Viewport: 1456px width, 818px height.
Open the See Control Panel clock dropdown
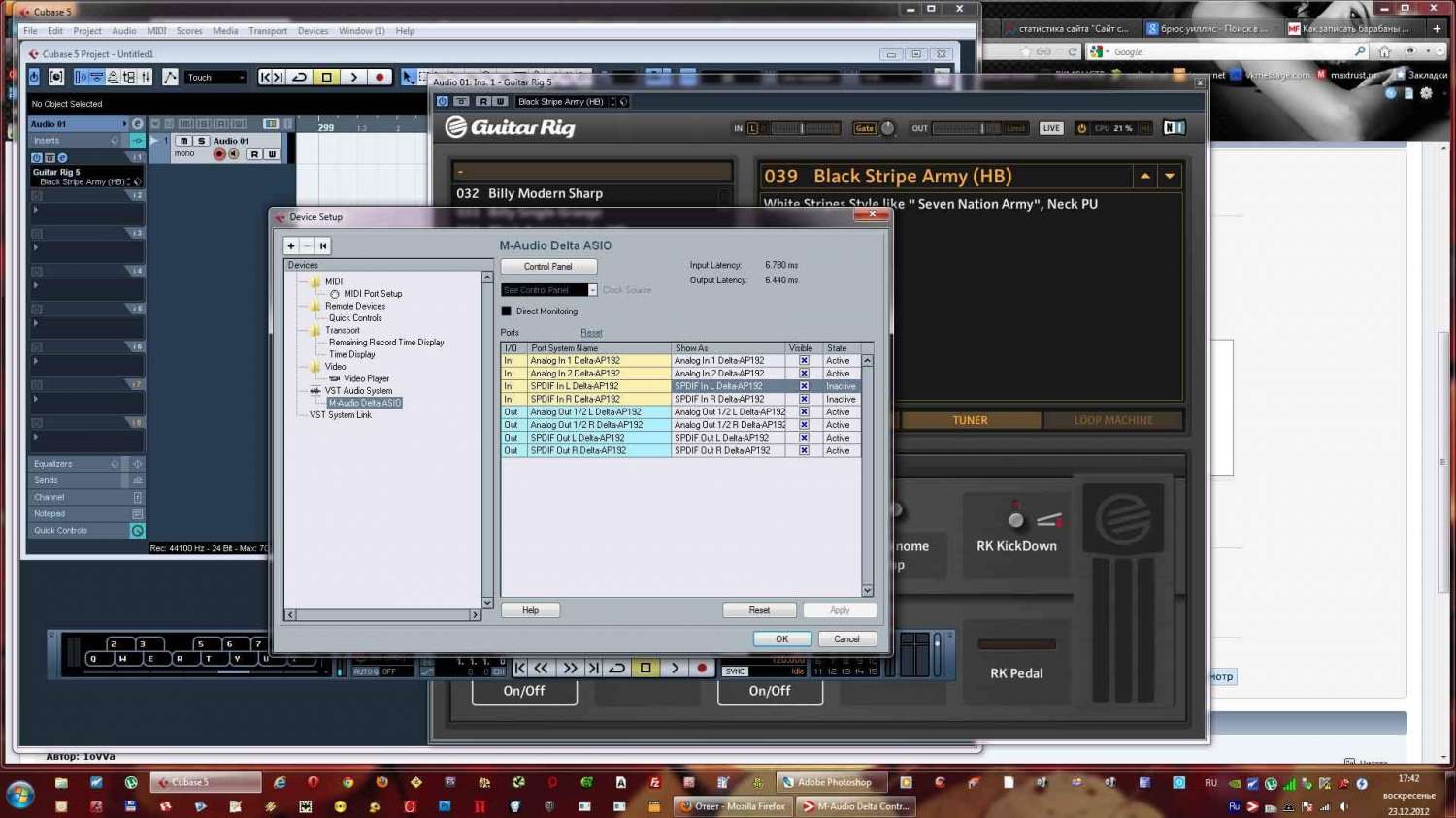click(592, 290)
